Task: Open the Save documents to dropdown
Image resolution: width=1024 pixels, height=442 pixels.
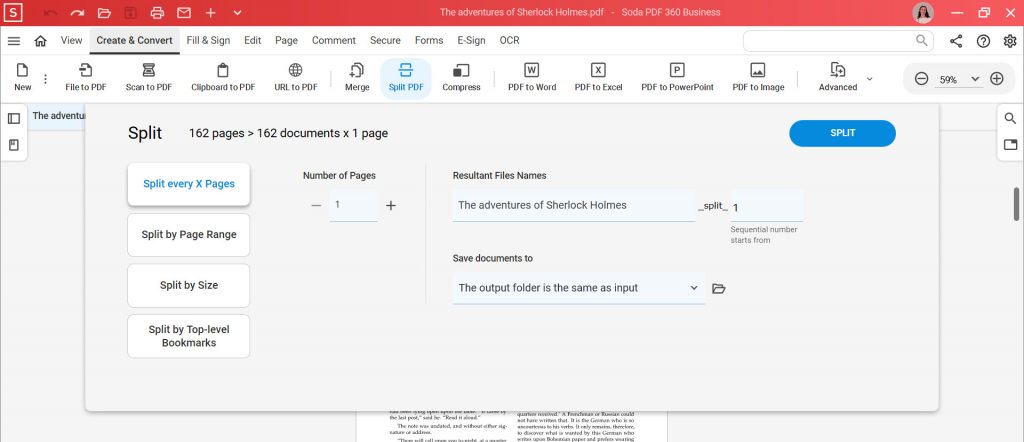Action: pyautogui.click(x=579, y=288)
